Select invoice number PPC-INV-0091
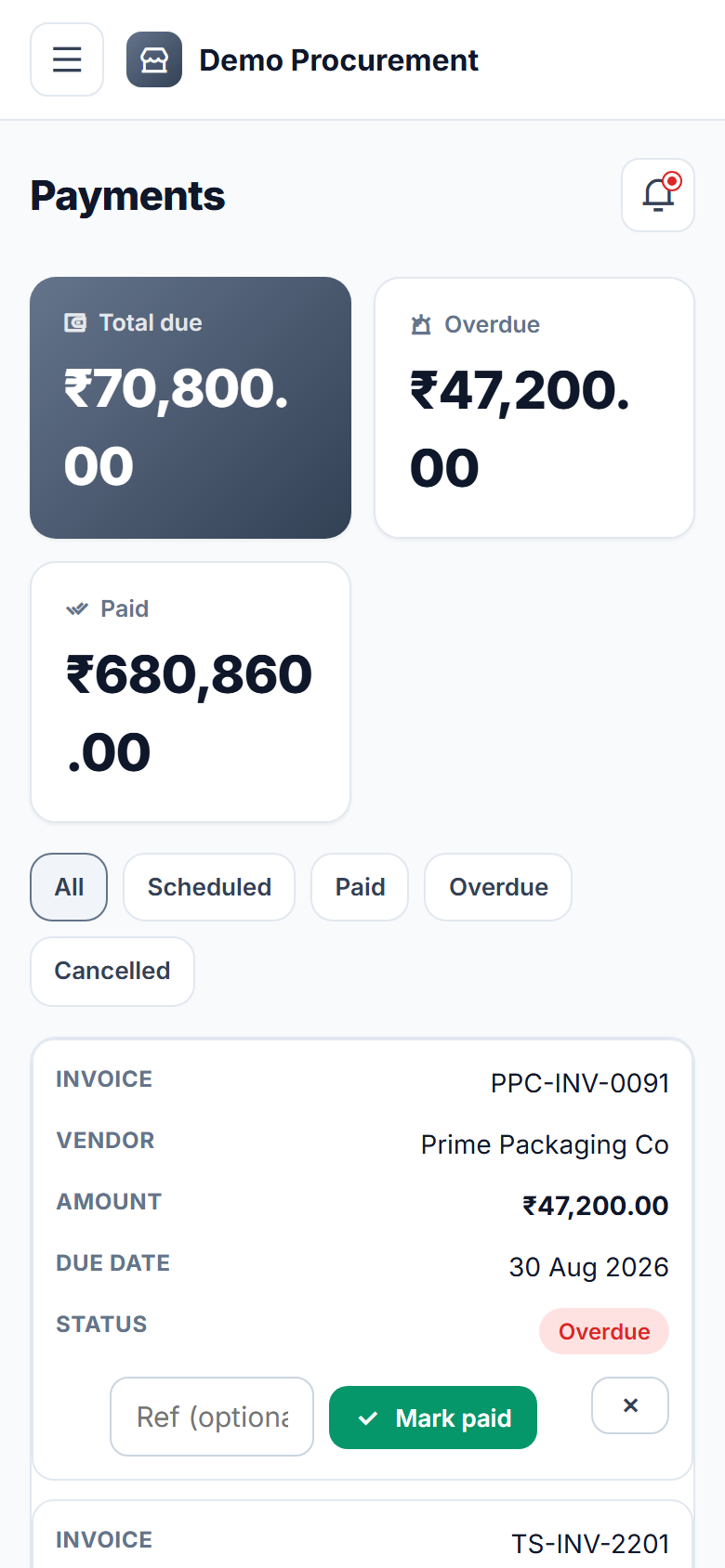725x1568 pixels. coord(580,1083)
